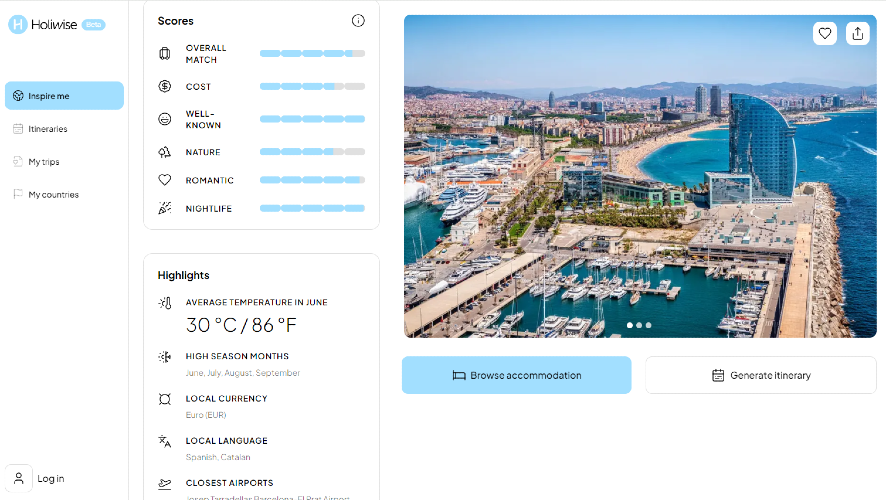This screenshot has width=886, height=500.
Task: Open the Inspire me section
Action: (64, 95)
